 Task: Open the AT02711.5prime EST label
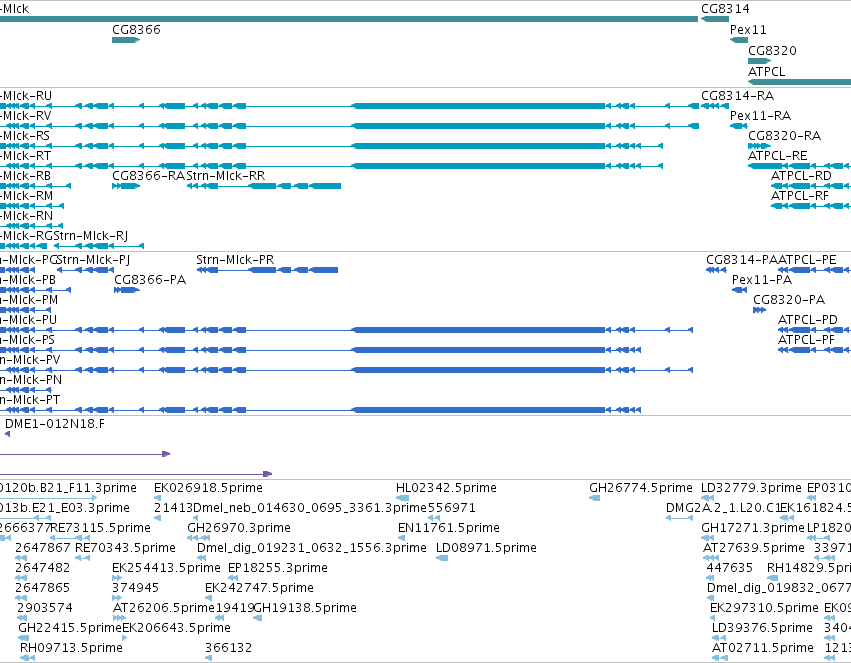pos(763,648)
